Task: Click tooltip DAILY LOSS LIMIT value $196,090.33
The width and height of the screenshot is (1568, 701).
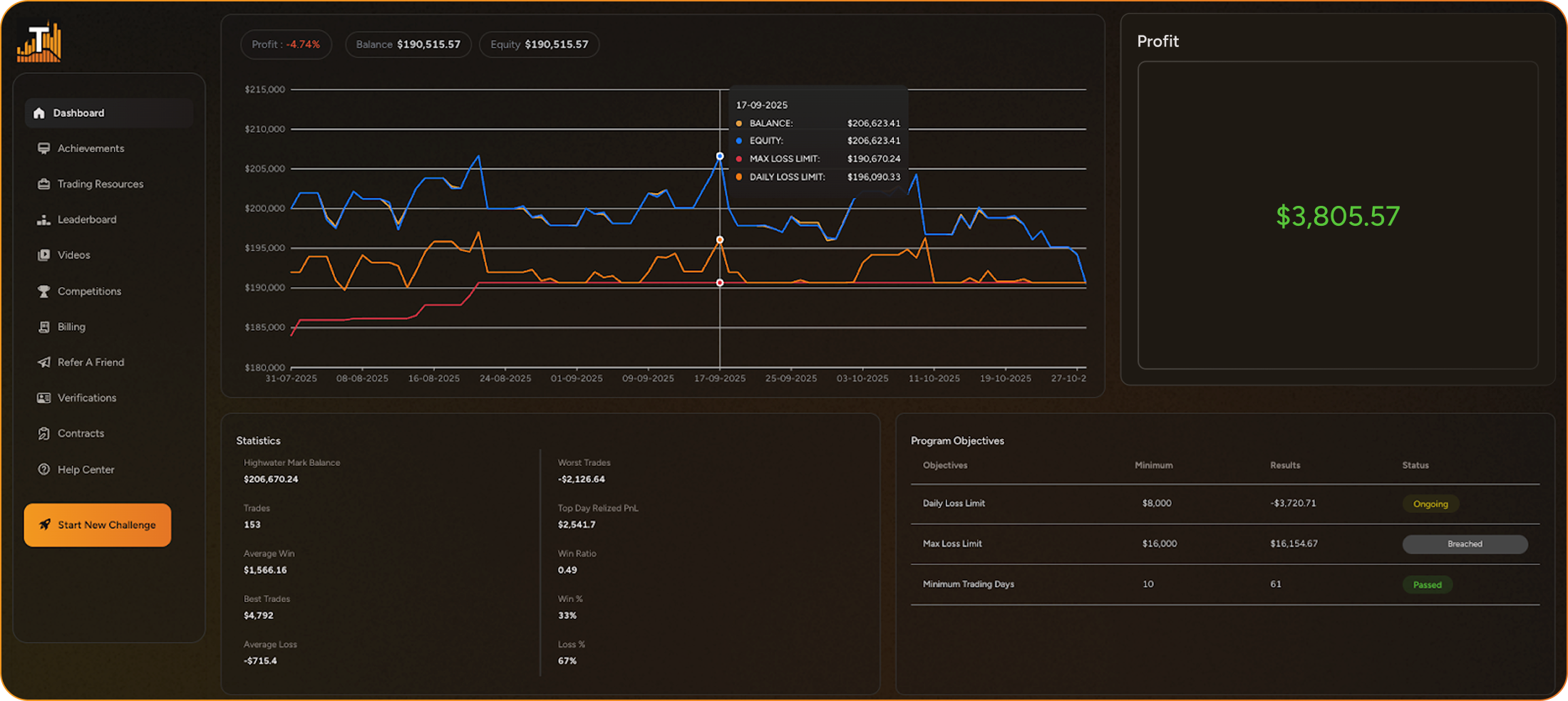Action: pos(874,177)
